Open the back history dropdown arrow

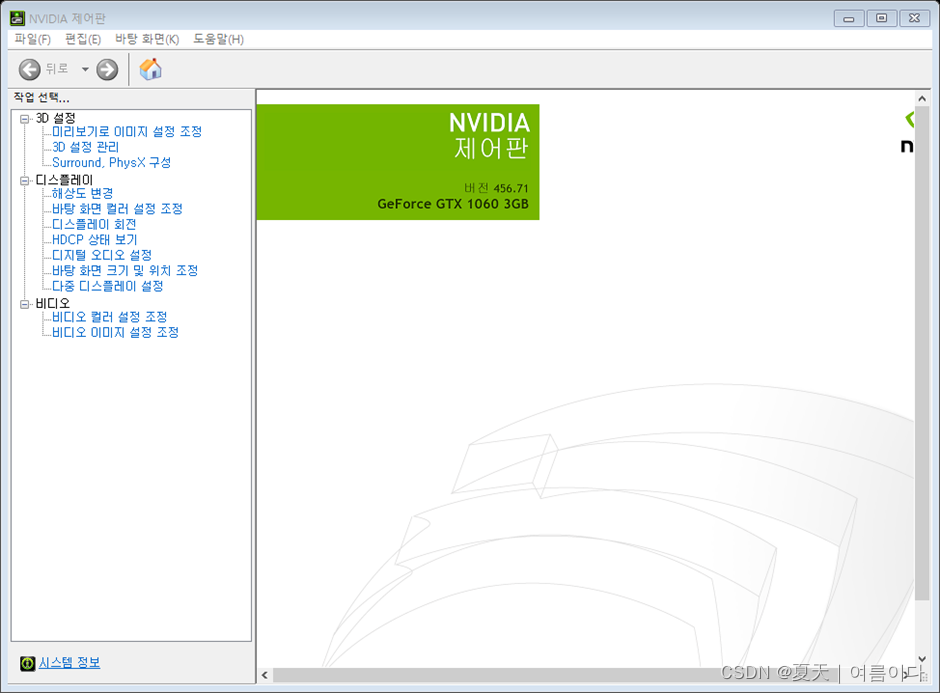(x=85, y=70)
